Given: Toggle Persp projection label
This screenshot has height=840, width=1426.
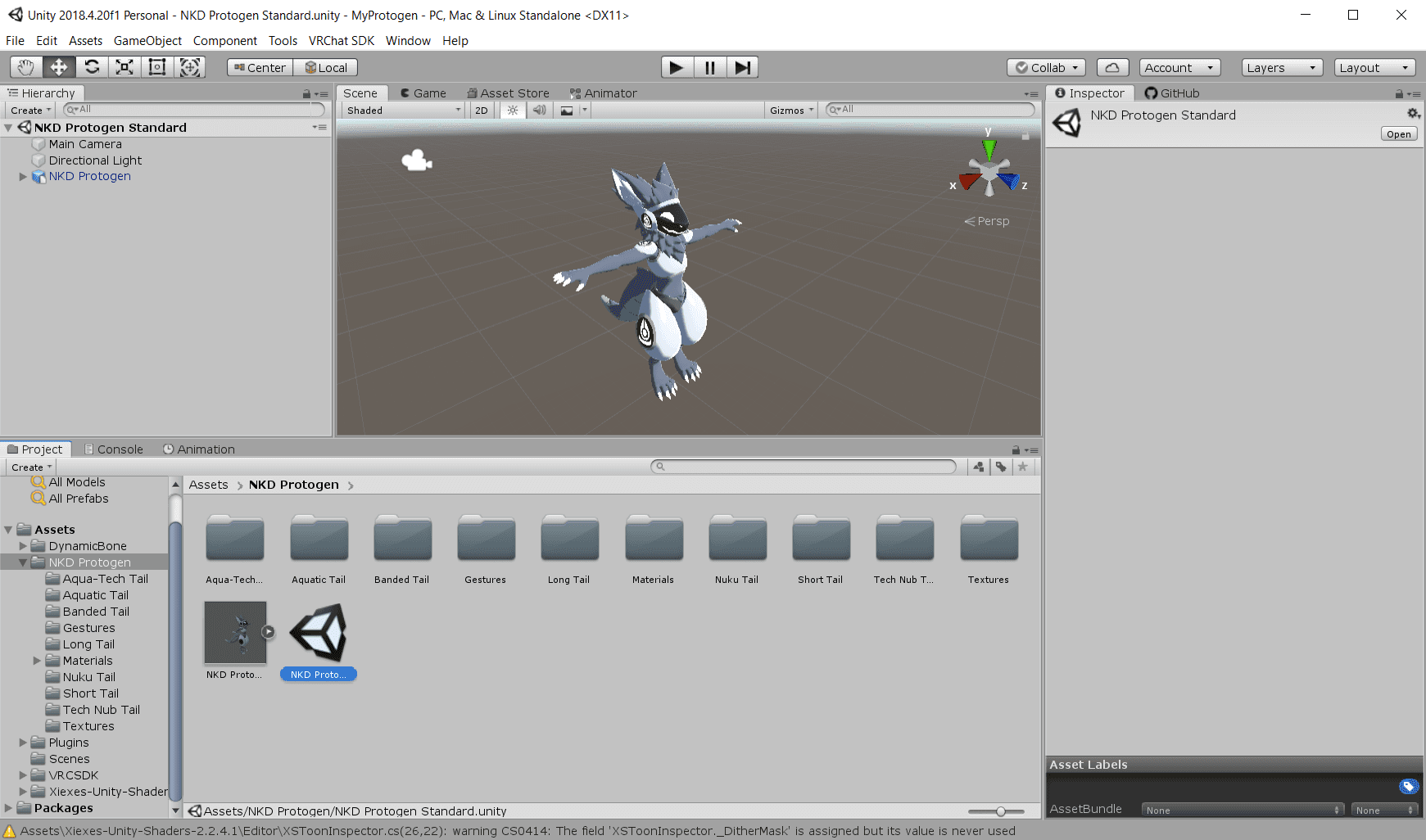Looking at the screenshot, I should point(987,221).
